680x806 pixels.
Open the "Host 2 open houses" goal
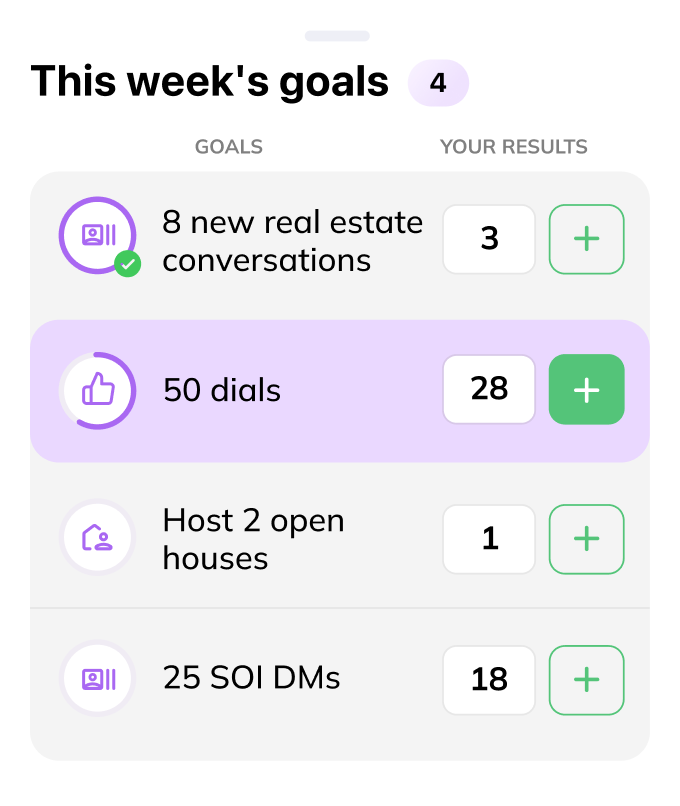253,539
